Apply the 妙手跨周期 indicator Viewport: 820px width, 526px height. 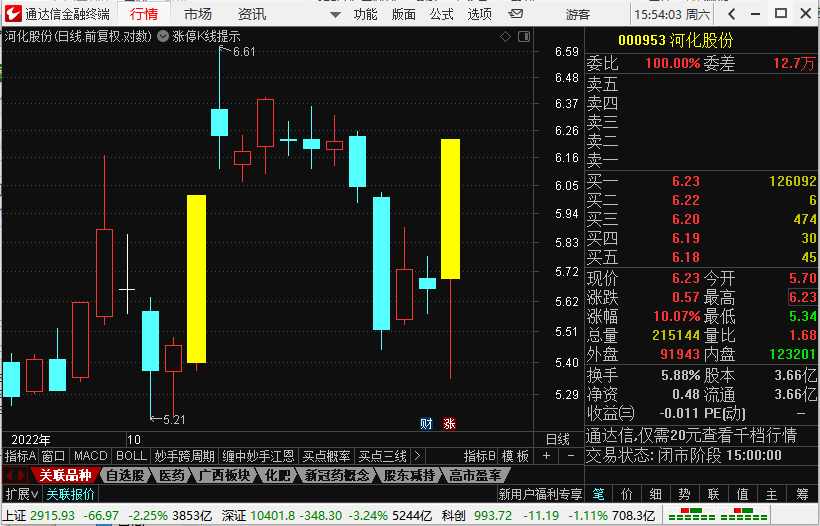click(184, 456)
